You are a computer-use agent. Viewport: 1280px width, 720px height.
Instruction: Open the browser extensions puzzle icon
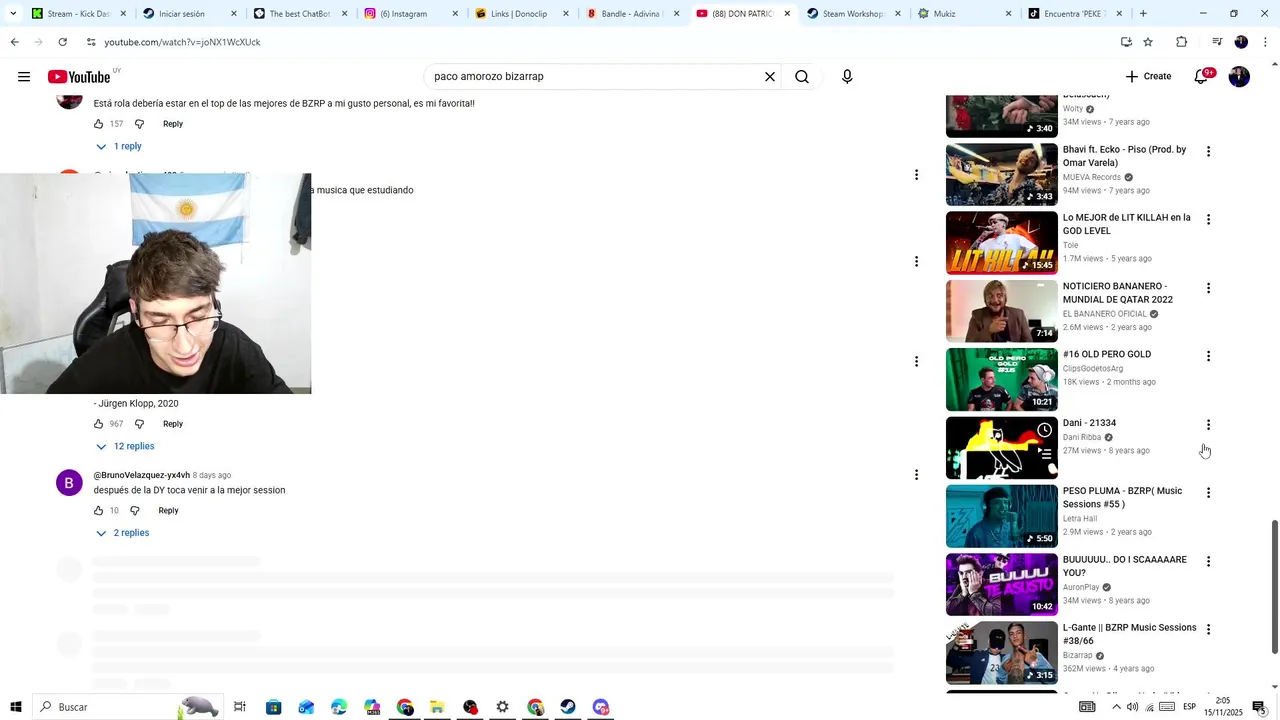pos(1181,42)
